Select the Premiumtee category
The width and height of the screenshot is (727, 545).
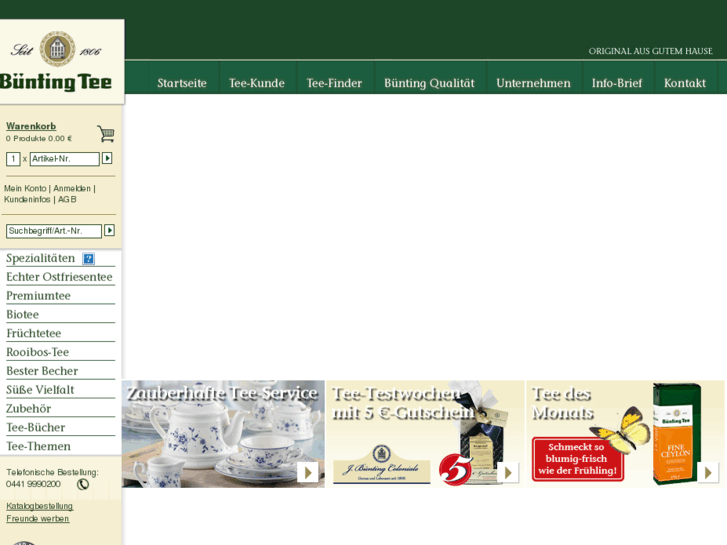[x=38, y=296]
